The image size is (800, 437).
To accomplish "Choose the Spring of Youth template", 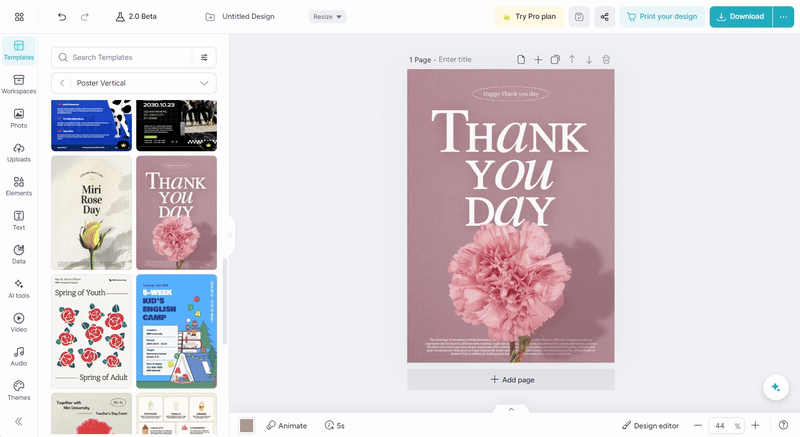I will point(91,331).
